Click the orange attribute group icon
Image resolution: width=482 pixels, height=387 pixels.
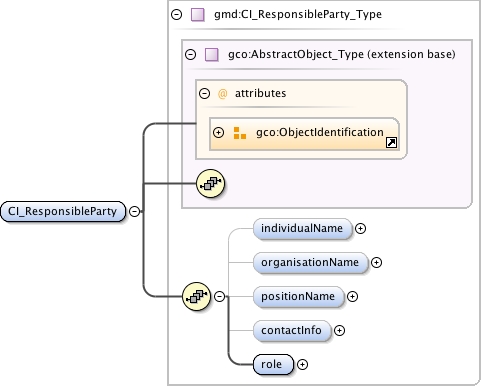pos(240,133)
